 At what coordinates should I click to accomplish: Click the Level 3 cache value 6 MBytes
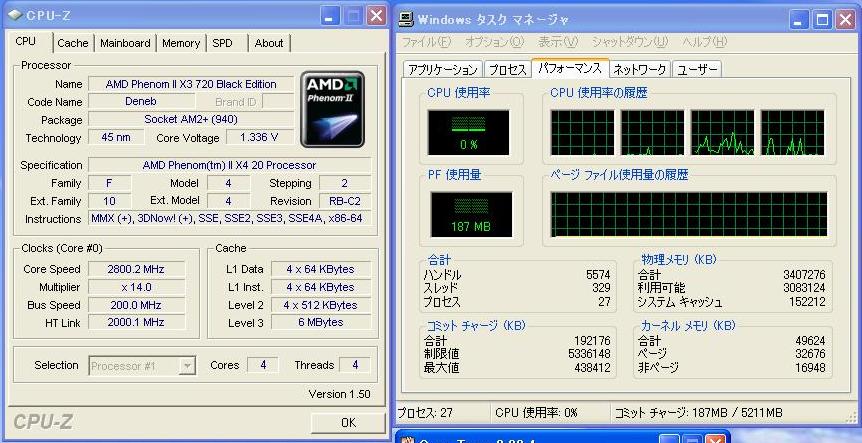[321, 323]
